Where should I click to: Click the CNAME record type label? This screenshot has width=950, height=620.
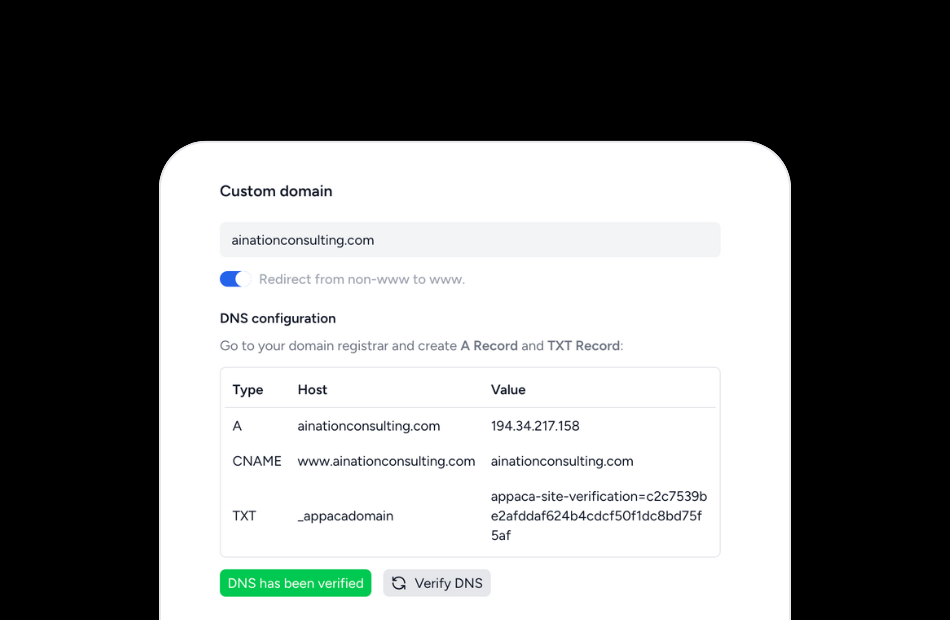pyautogui.click(x=257, y=461)
